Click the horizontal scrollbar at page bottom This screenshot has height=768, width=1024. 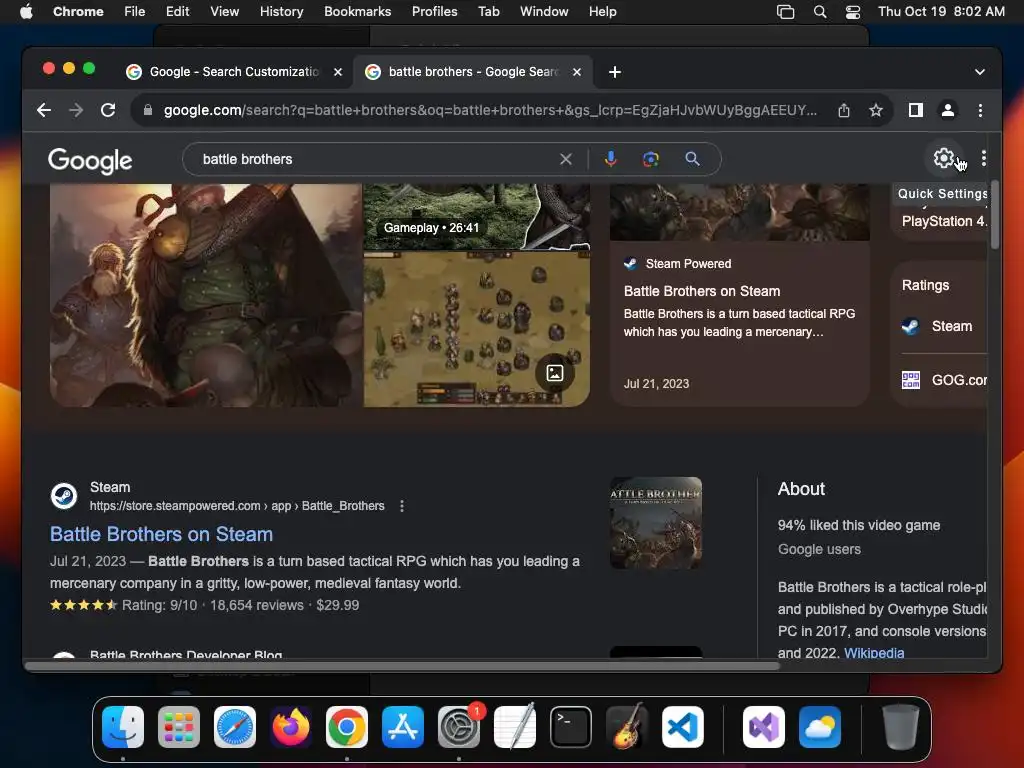402,666
